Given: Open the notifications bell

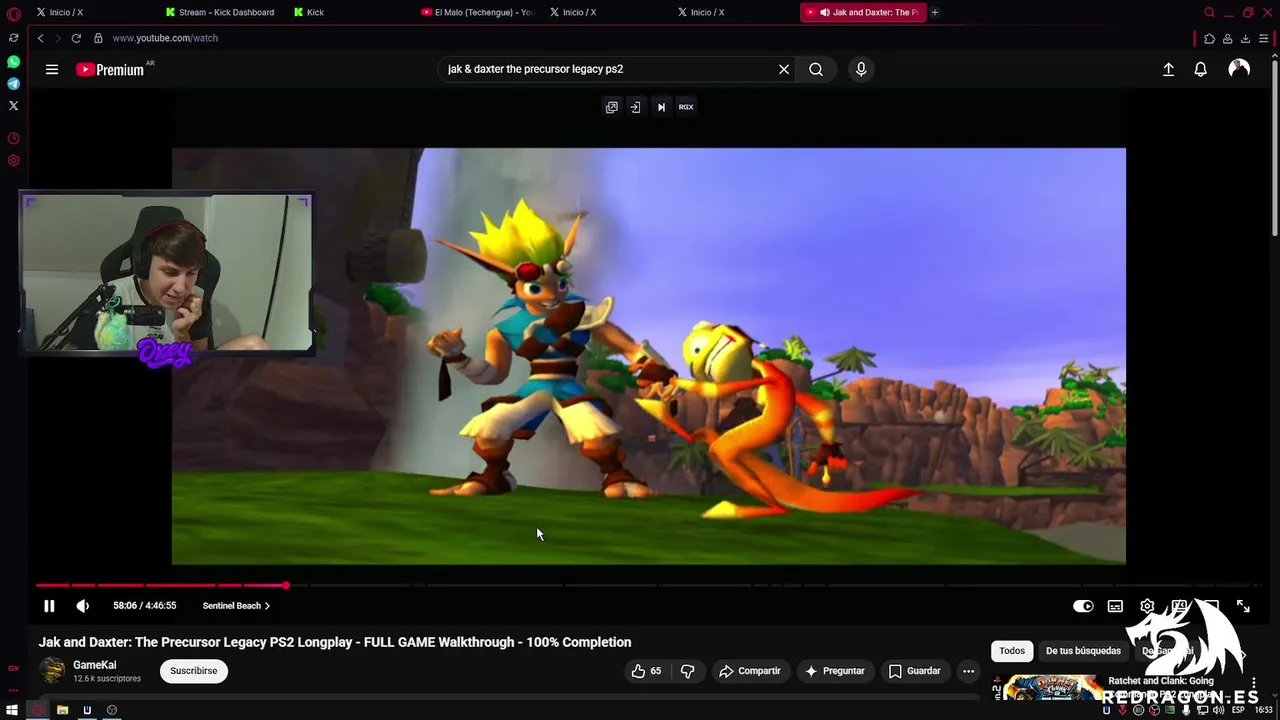Looking at the screenshot, I should coord(1201,69).
